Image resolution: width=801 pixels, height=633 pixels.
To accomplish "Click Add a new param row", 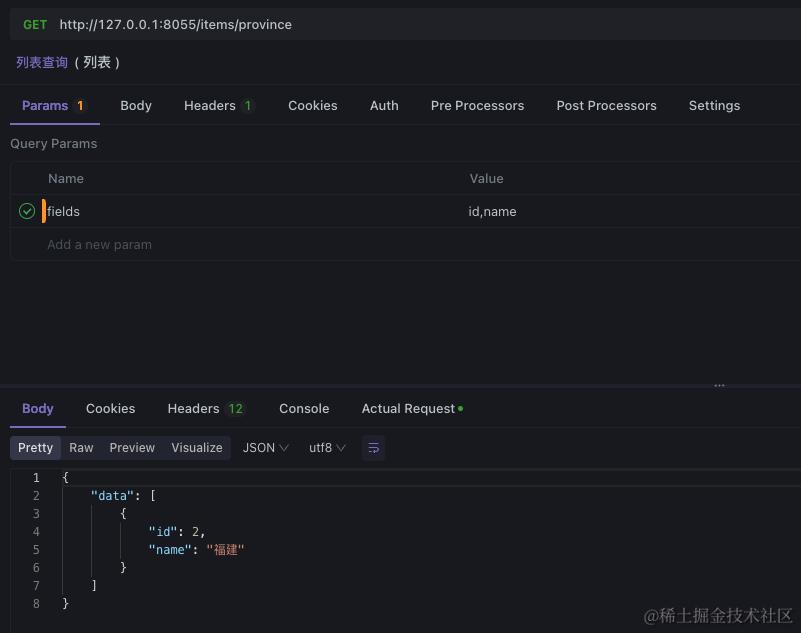I will pyautogui.click(x=99, y=244).
